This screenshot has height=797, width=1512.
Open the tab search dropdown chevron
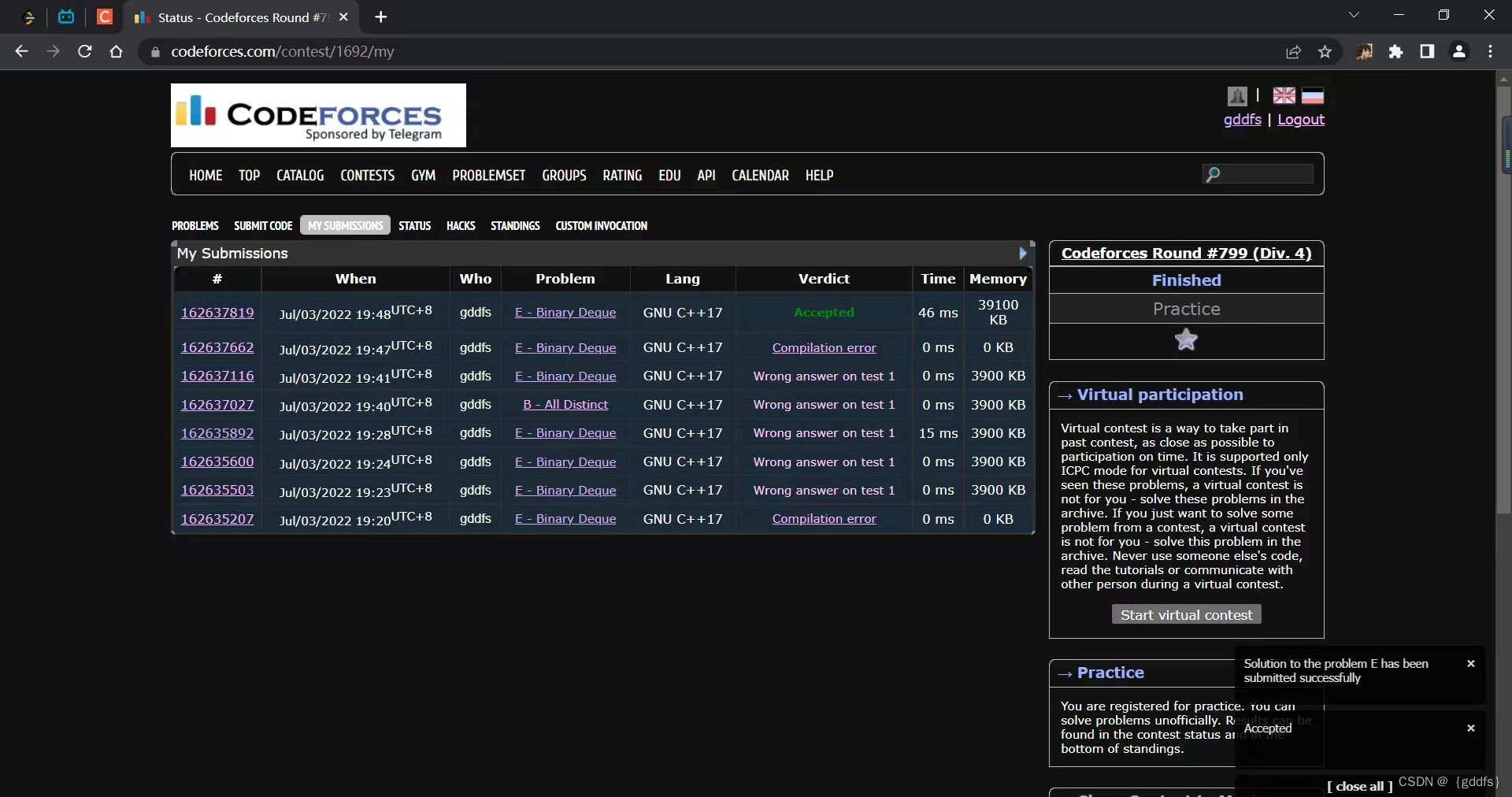[x=1354, y=15]
